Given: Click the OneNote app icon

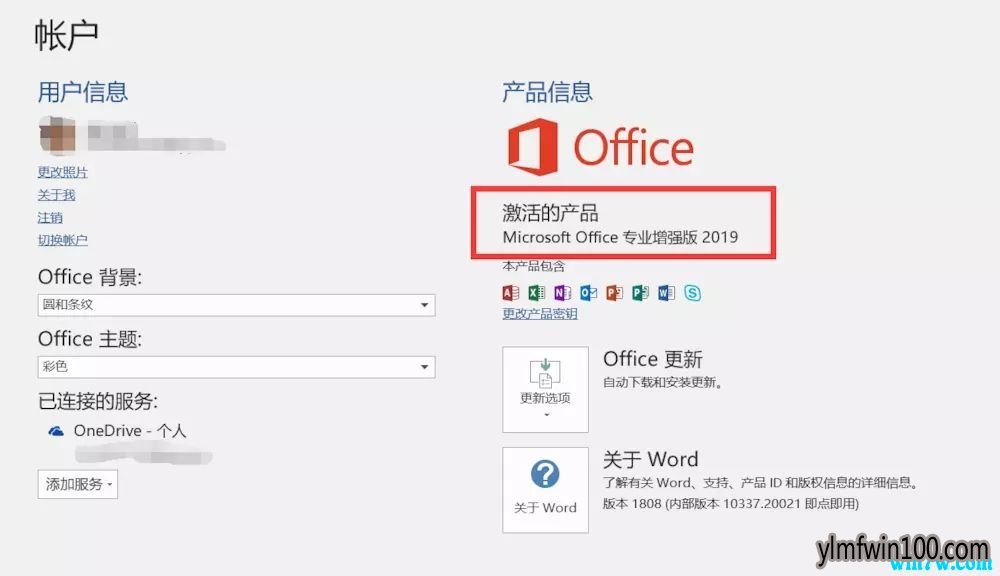Looking at the screenshot, I should [562, 293].
